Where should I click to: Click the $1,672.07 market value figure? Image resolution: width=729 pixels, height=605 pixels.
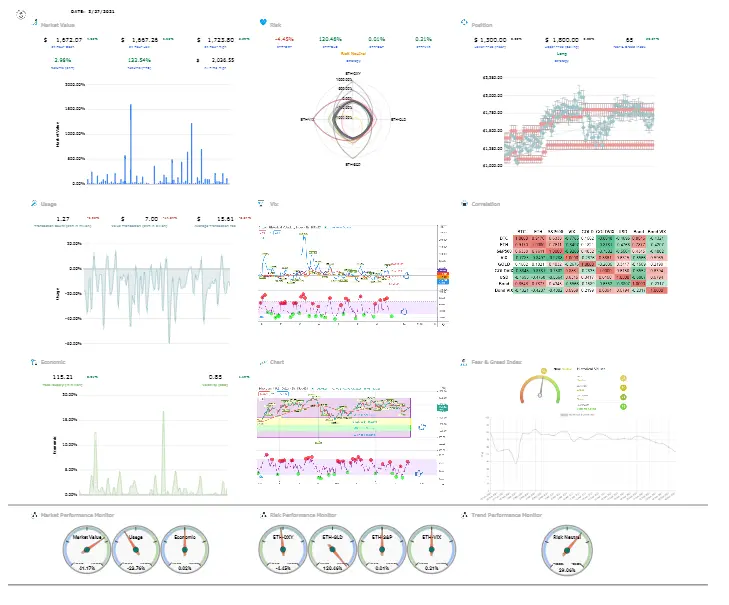(x=64, y=40)
